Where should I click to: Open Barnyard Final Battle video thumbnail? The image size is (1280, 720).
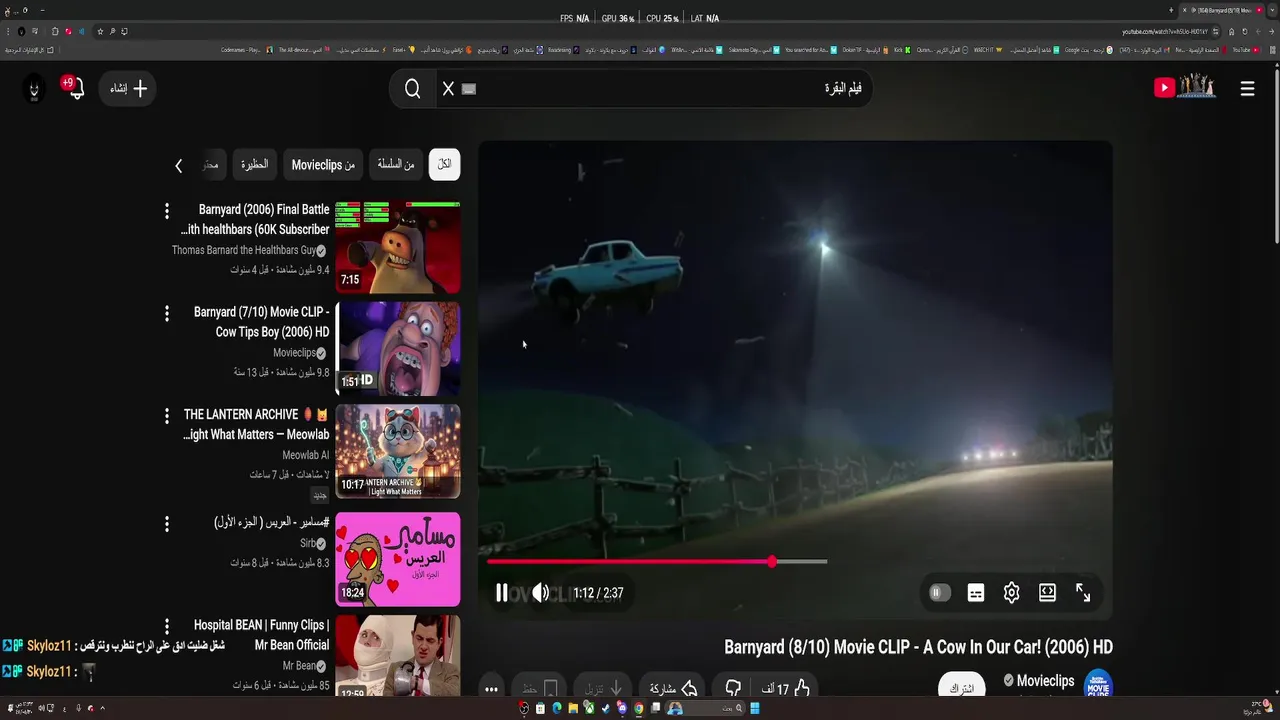click(398, 246)
